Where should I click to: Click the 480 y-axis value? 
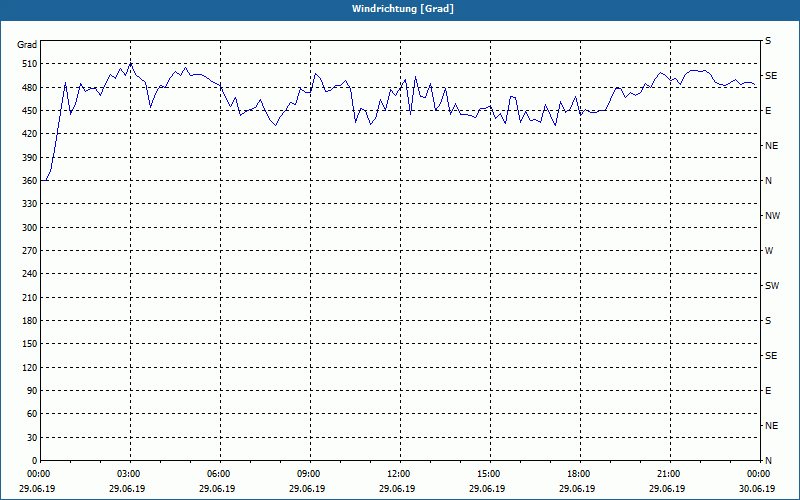(x=30, y=88)
